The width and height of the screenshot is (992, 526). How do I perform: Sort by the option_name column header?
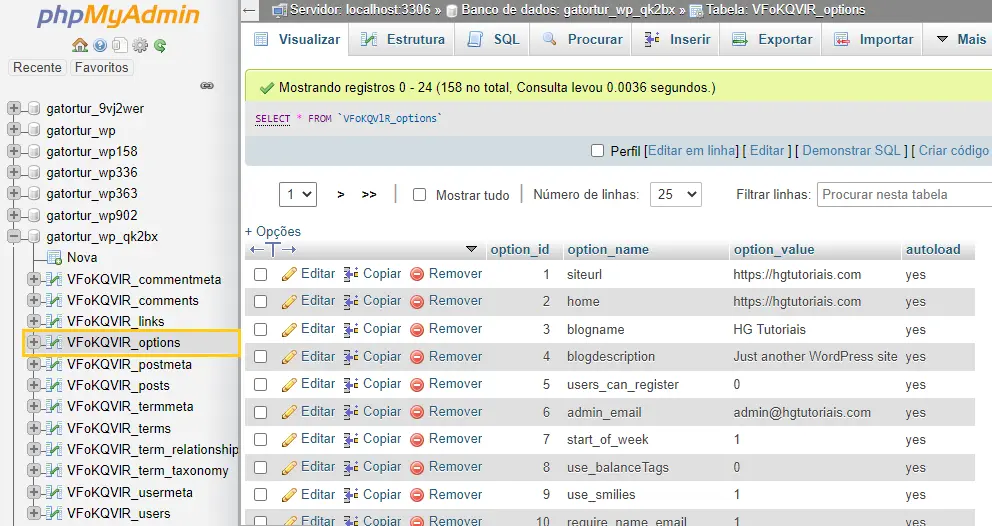pos(608,249)
